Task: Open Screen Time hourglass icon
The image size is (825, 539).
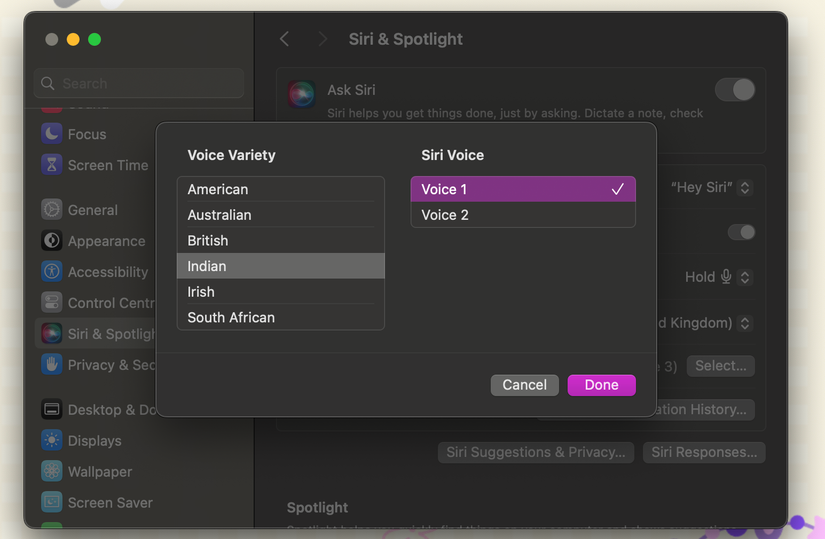Action: click(x=52, y=165)
